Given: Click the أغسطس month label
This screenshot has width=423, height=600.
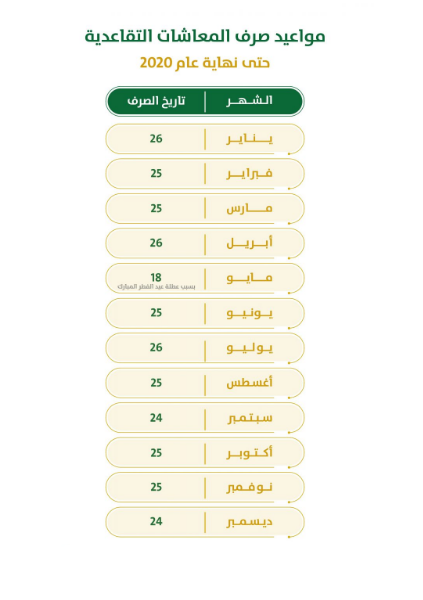Looking at the screenshot, I should [249, 382].
